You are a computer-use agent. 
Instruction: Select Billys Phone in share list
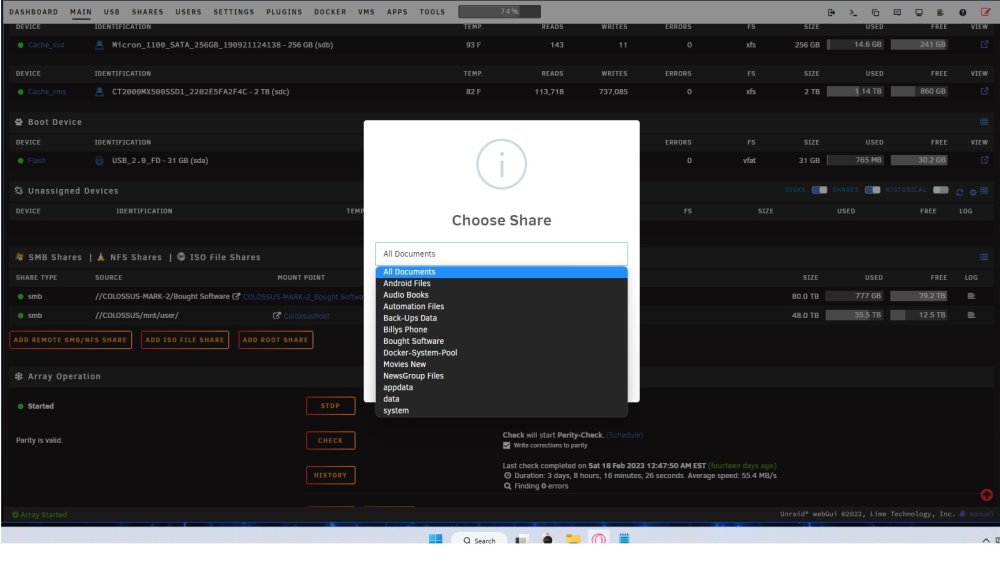501,330
